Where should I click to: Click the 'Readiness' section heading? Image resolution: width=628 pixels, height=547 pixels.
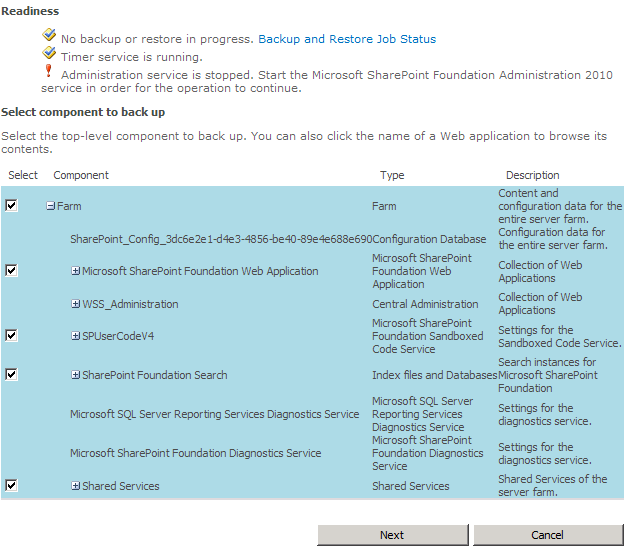click(30, 11)
